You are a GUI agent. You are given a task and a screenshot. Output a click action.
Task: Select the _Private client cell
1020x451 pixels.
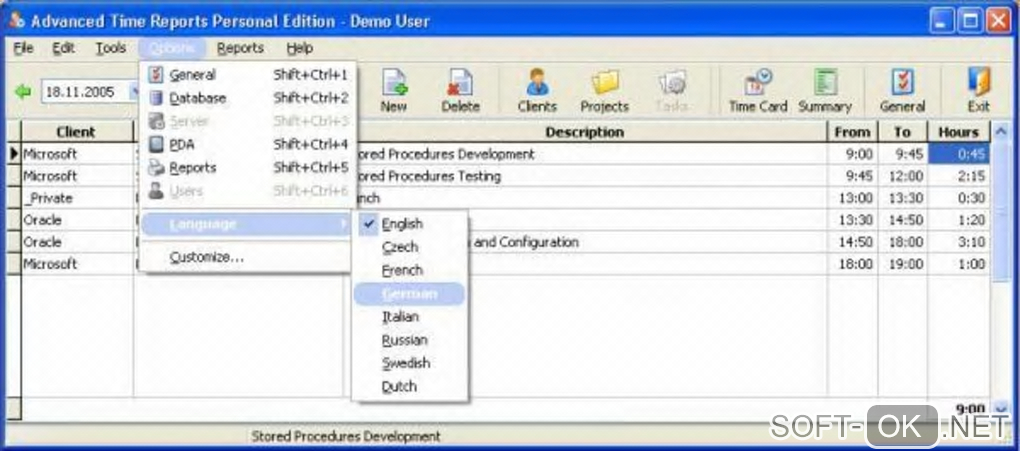pos(77,198)
